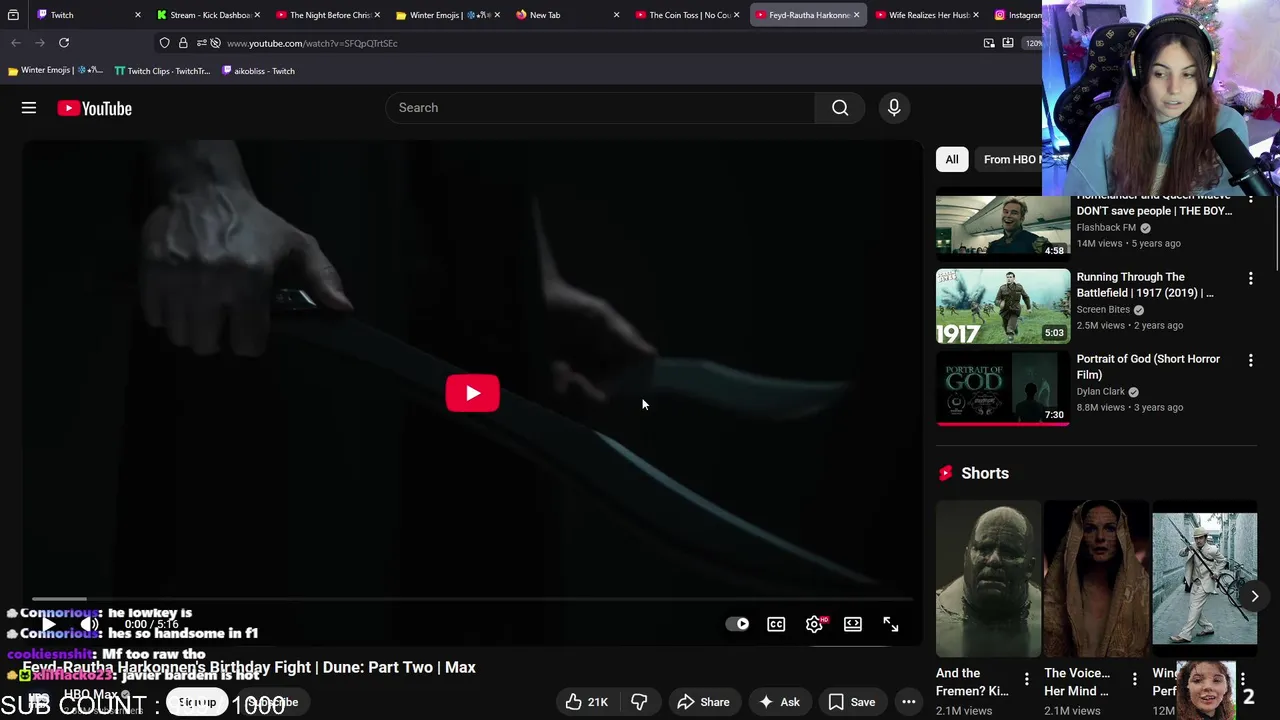Image resolution: width=1280 pixels, height=720 pixels.
Task: Go back in browser history
Action: pyautogui.click(x=16, y=43)
